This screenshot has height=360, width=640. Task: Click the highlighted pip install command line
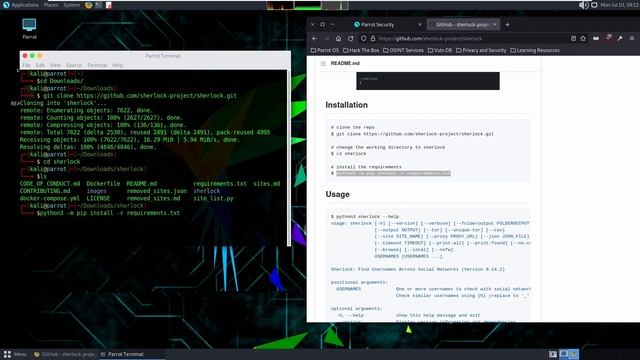[x=393, y=173]
